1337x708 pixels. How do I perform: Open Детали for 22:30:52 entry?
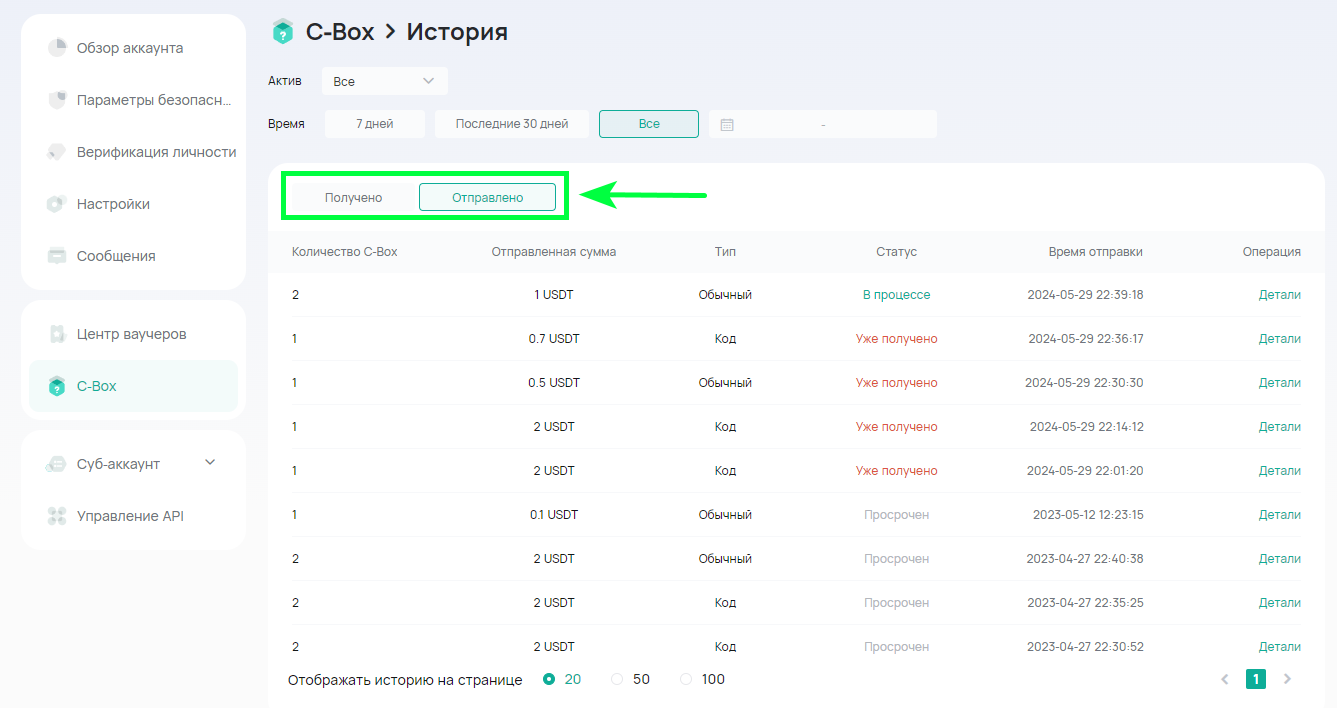click(1279, 647)
